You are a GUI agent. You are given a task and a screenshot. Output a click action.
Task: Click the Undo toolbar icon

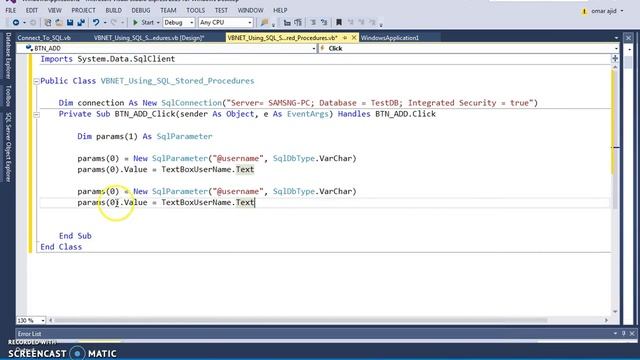tap(96, 22)
